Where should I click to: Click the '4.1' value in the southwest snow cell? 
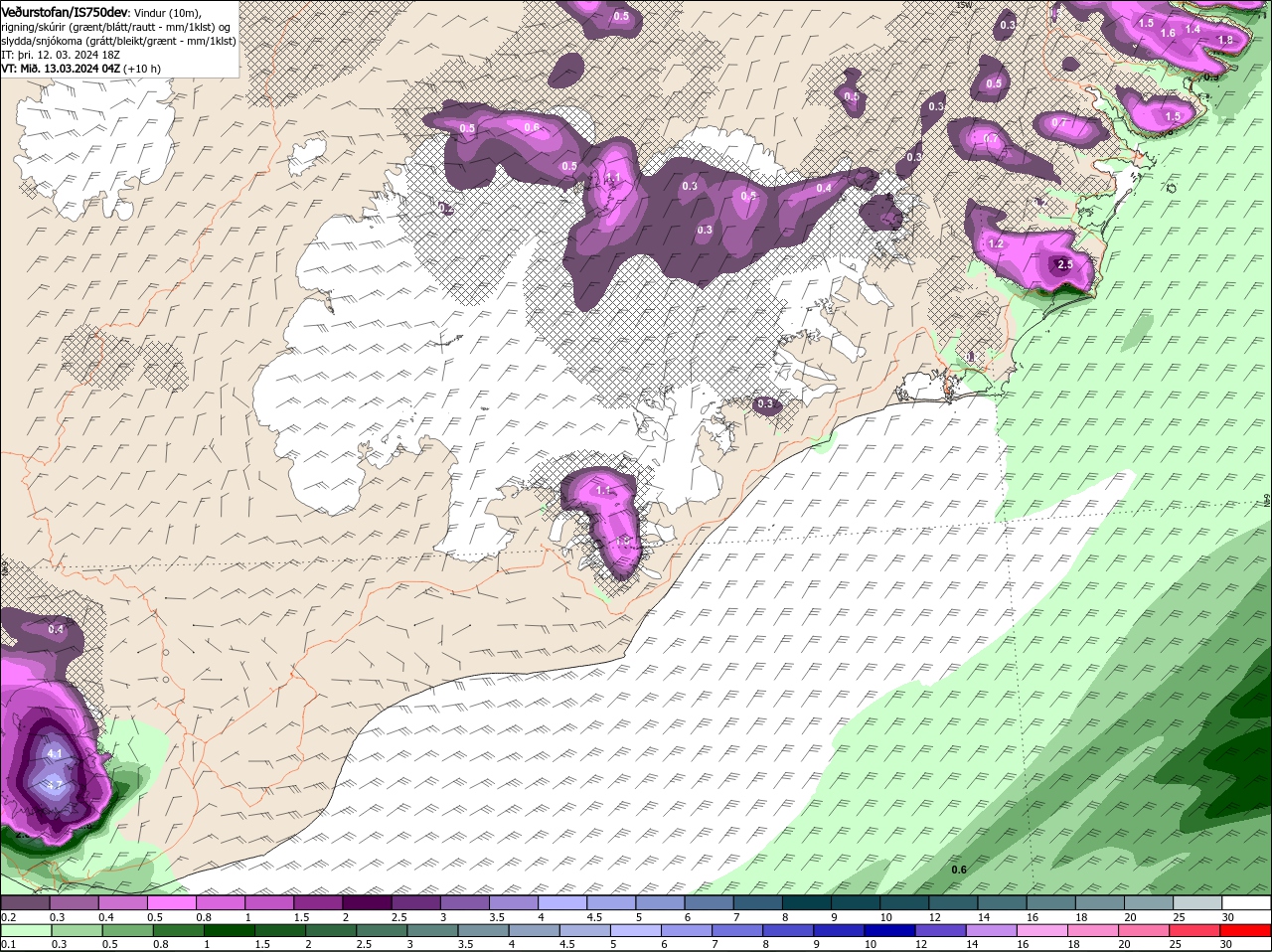click(55, 754)
